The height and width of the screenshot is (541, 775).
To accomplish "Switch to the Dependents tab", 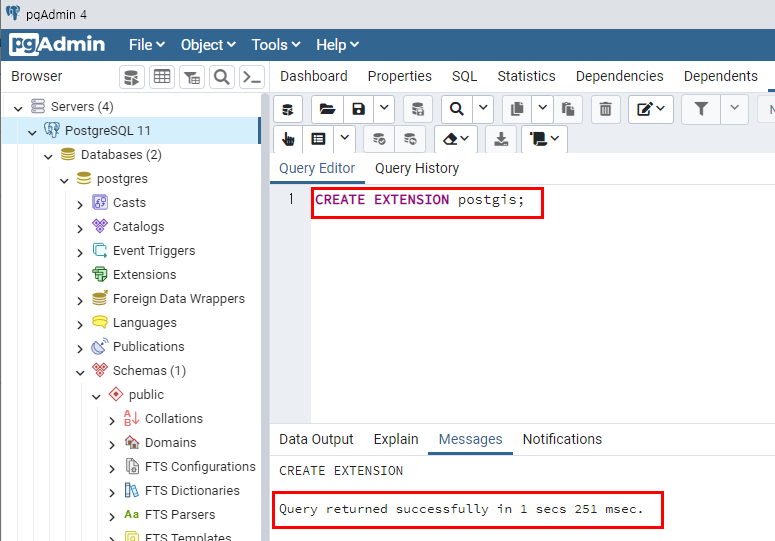I will [x=721, y=76].
